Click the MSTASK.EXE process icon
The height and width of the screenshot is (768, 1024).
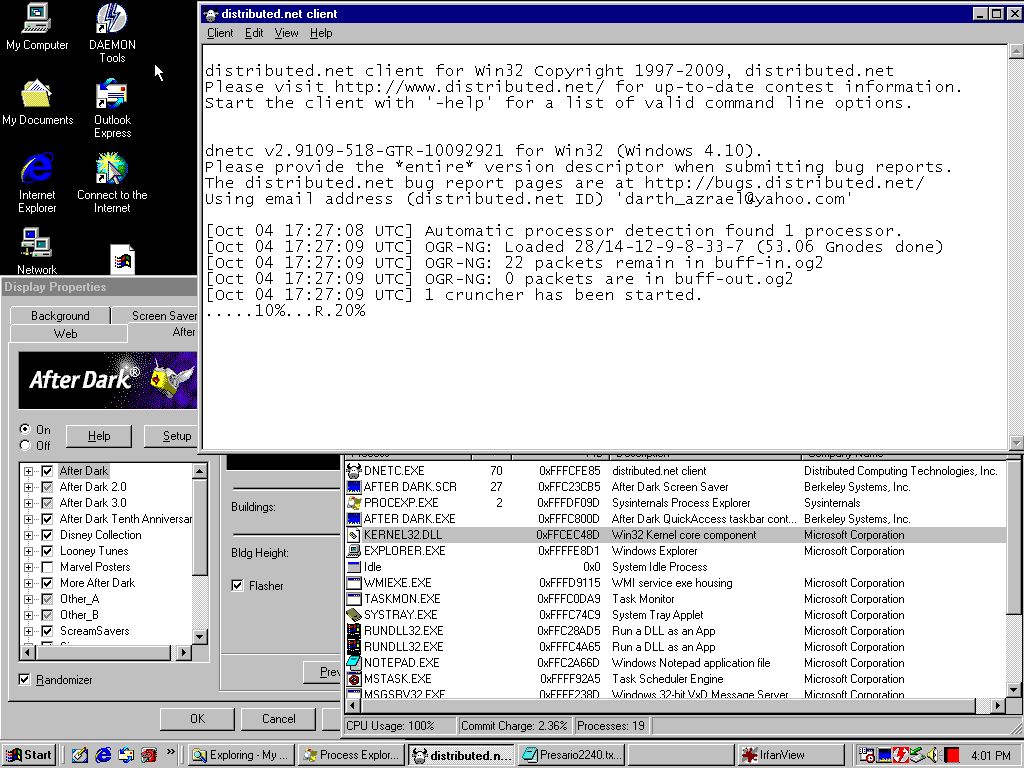pos(353,679)
